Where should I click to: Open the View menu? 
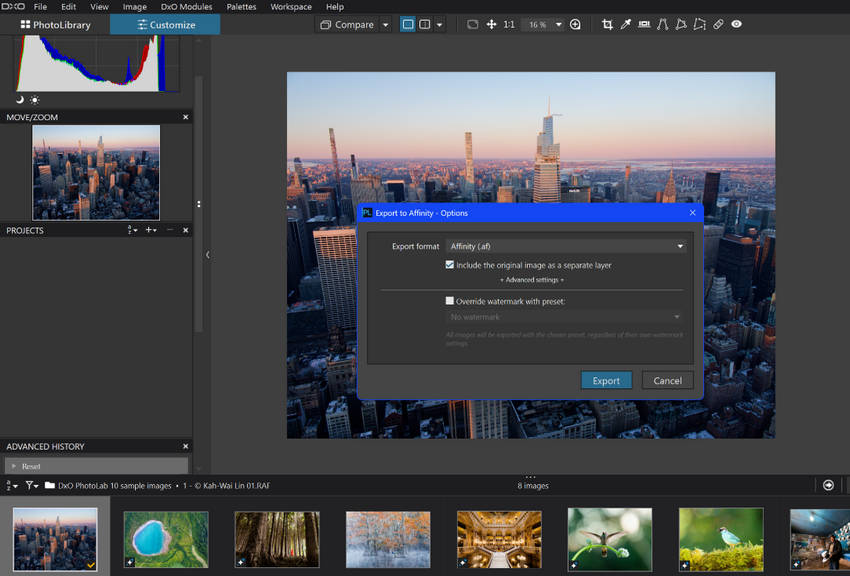[x=99, y=7]
